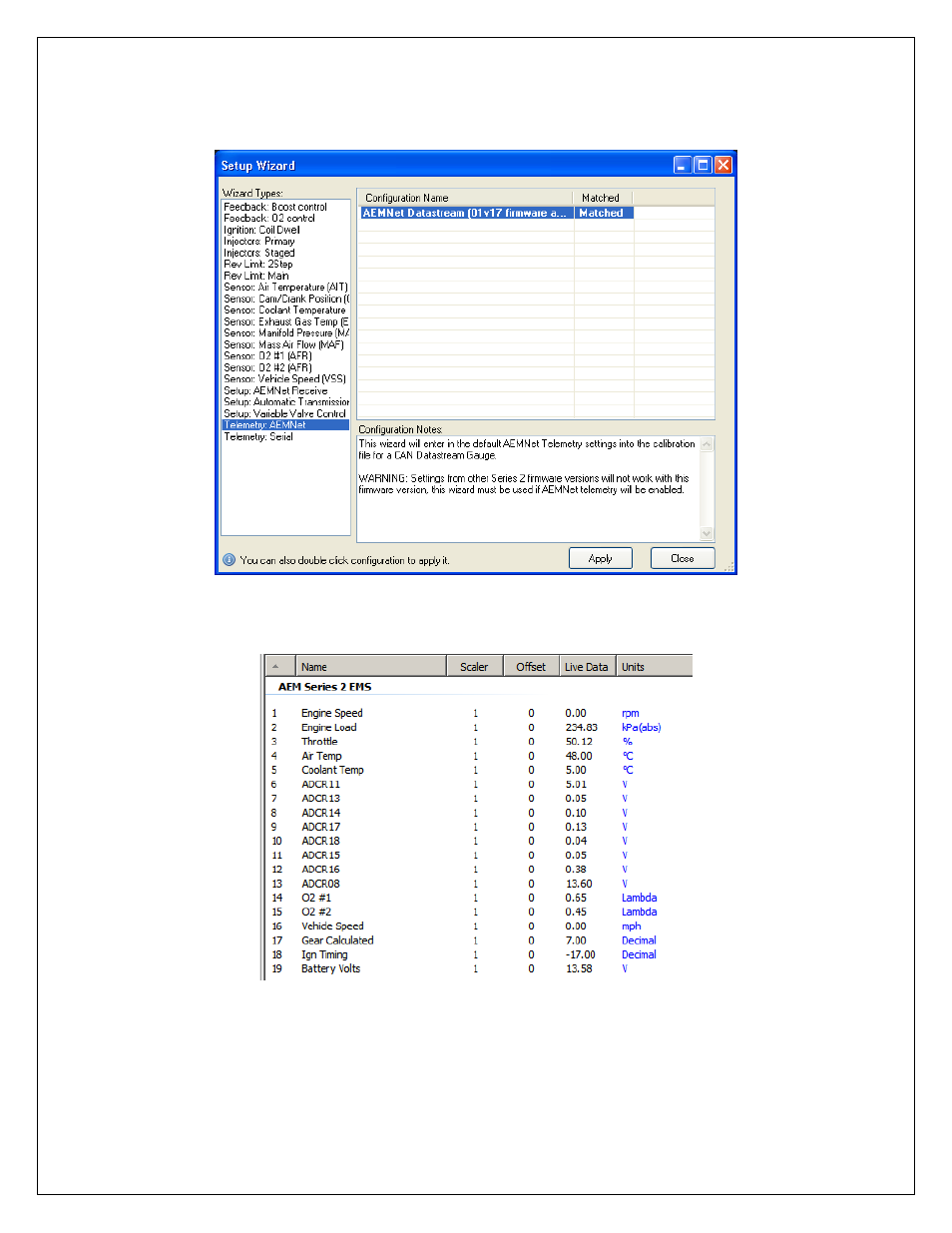Viewport: 952px width, 1233px height.
Task: Select the 'Engine Speed' row name
Action: [332, 713]
